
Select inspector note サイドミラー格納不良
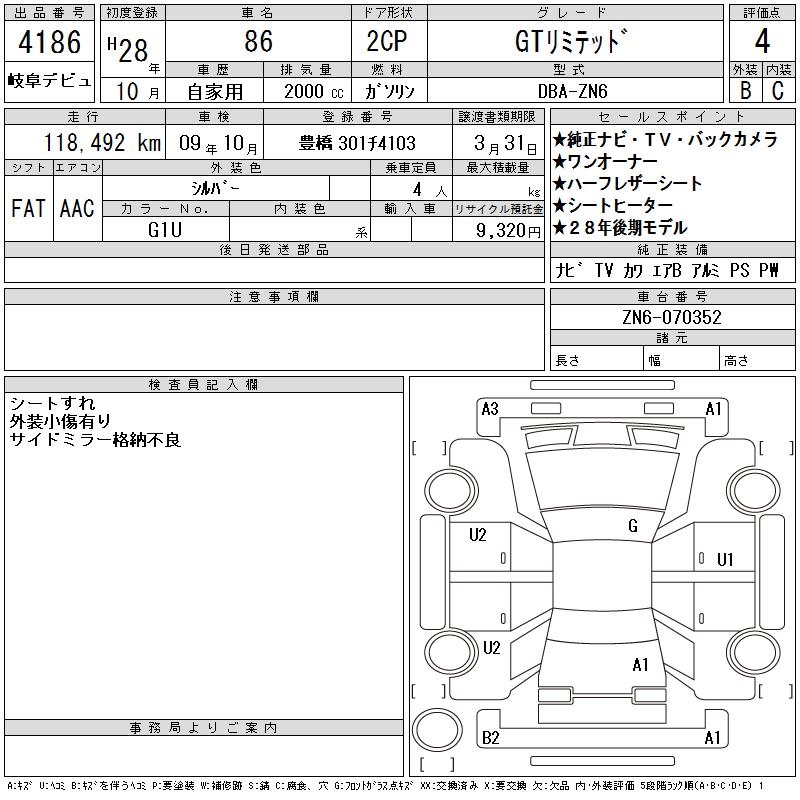coord(95,440)
